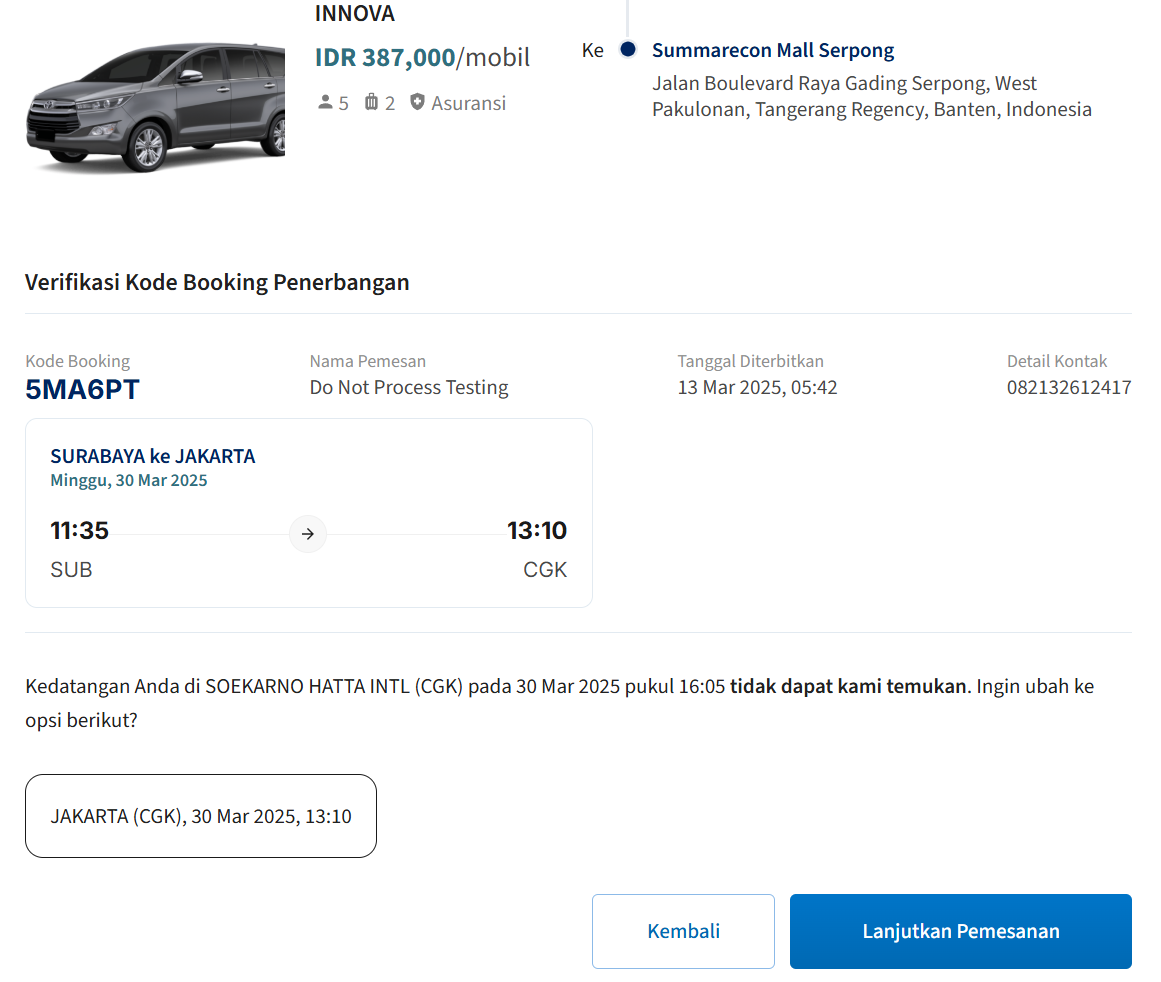Screen dimensions: 1161x982
Task: Click the IDR 387,000 price text
Action: click(x=385, y=57)
